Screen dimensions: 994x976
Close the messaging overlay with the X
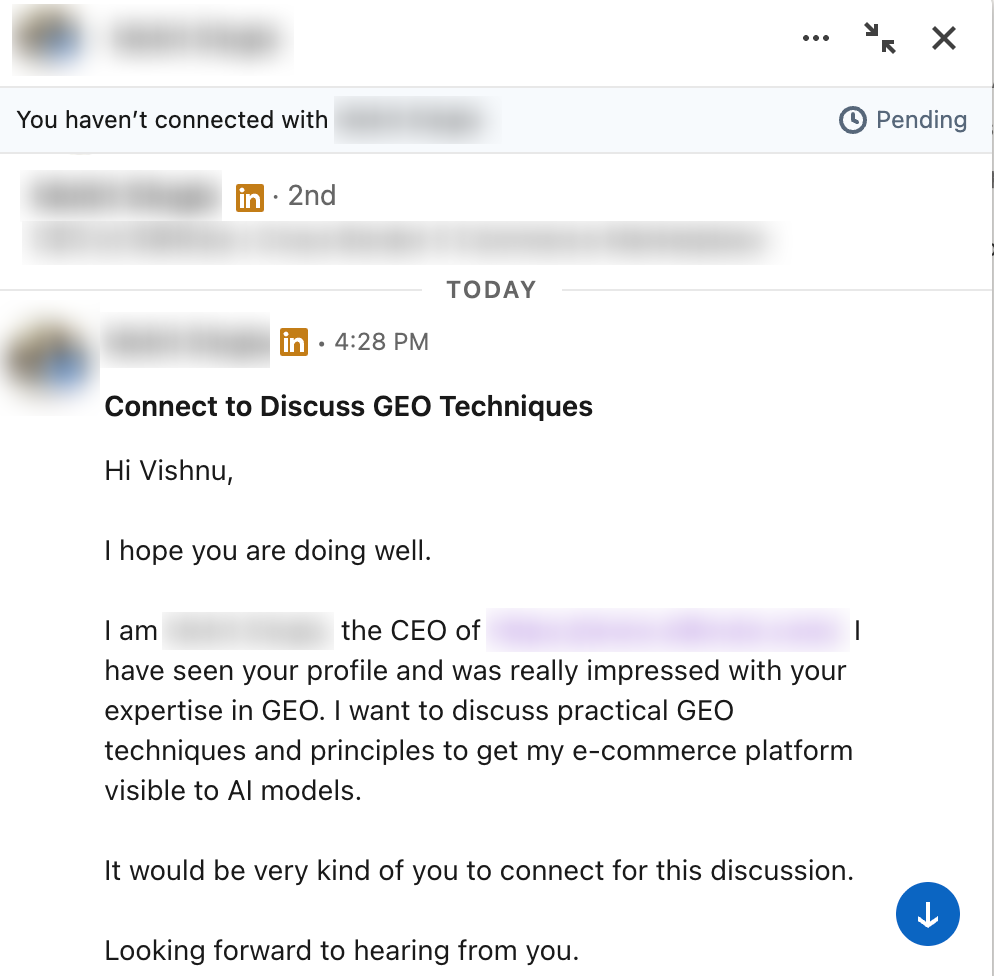pyautogui.click(x=942, y=38)
